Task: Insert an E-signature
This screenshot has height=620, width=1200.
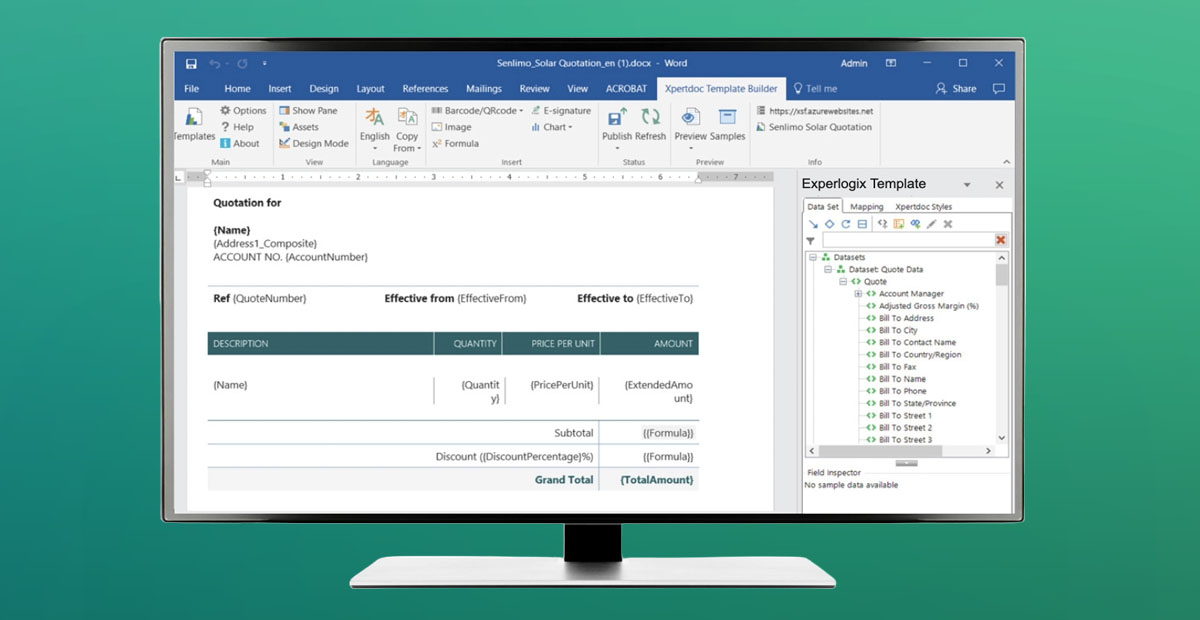Action: (561, 111)
